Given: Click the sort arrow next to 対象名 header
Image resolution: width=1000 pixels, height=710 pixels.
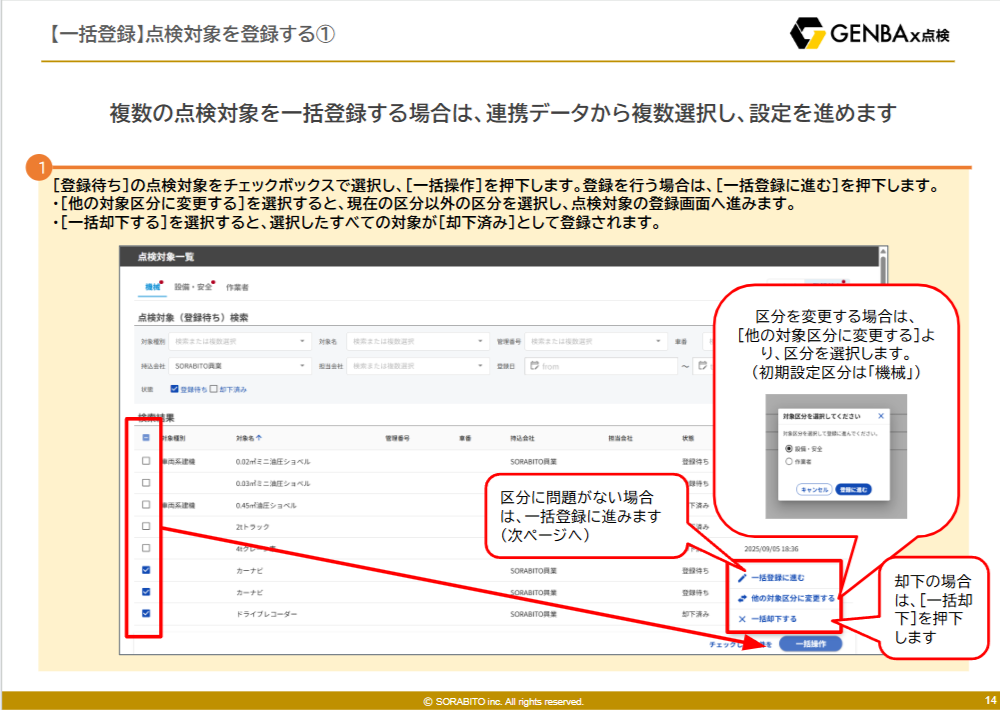Looking at the screenshot, I should pyautogui.click(x=260, y=438).
